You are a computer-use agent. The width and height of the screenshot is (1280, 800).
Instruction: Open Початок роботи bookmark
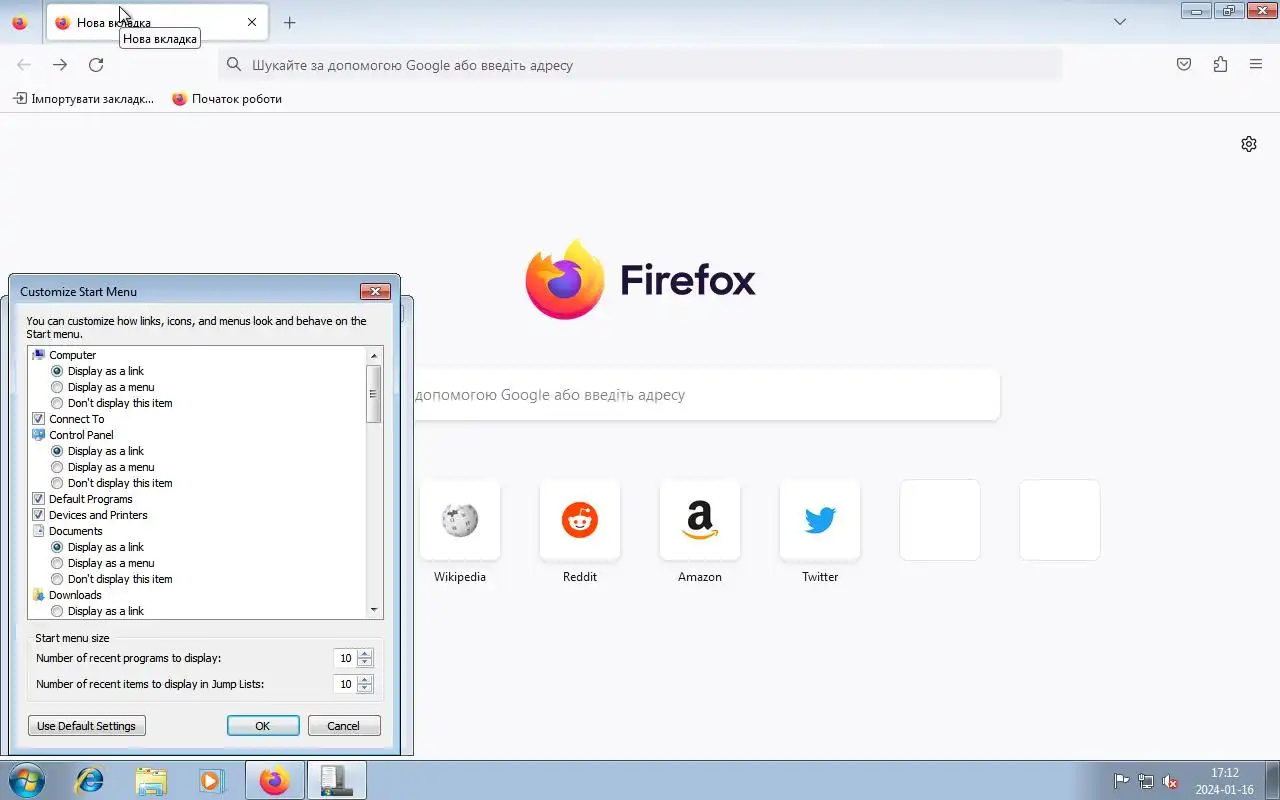click(227, 99)
